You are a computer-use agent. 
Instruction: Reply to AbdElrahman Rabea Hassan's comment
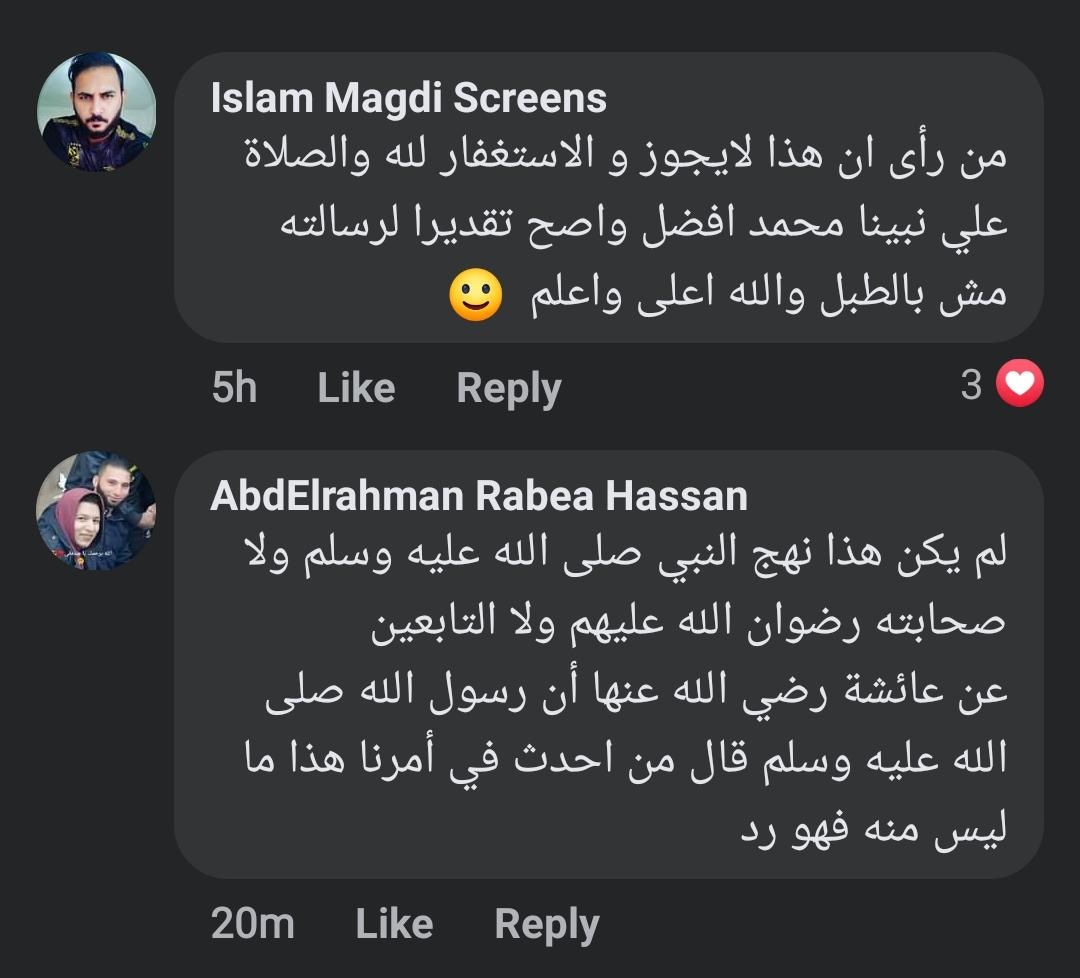point(547,924)
